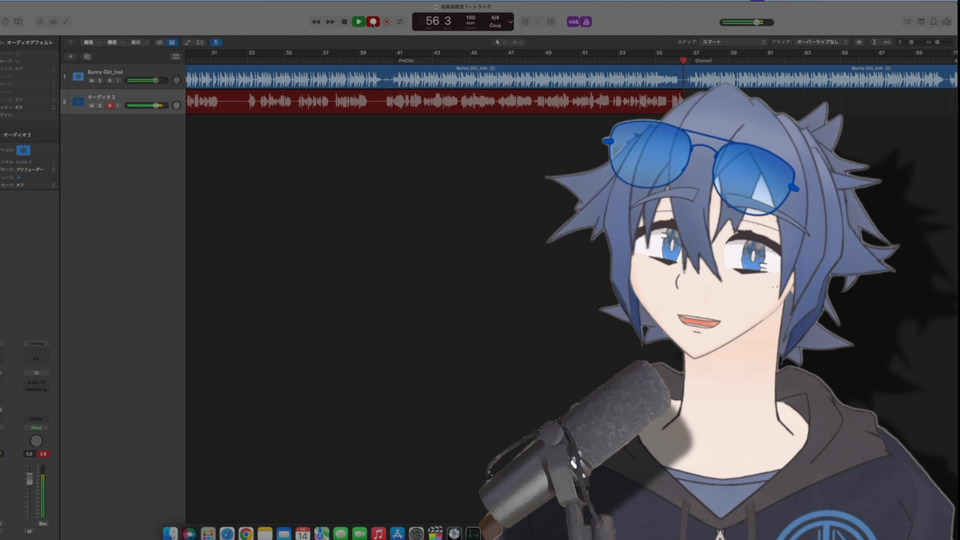Toggle the purple Metronome button
The image size is (960, 540).
click(x=586, y=21)
